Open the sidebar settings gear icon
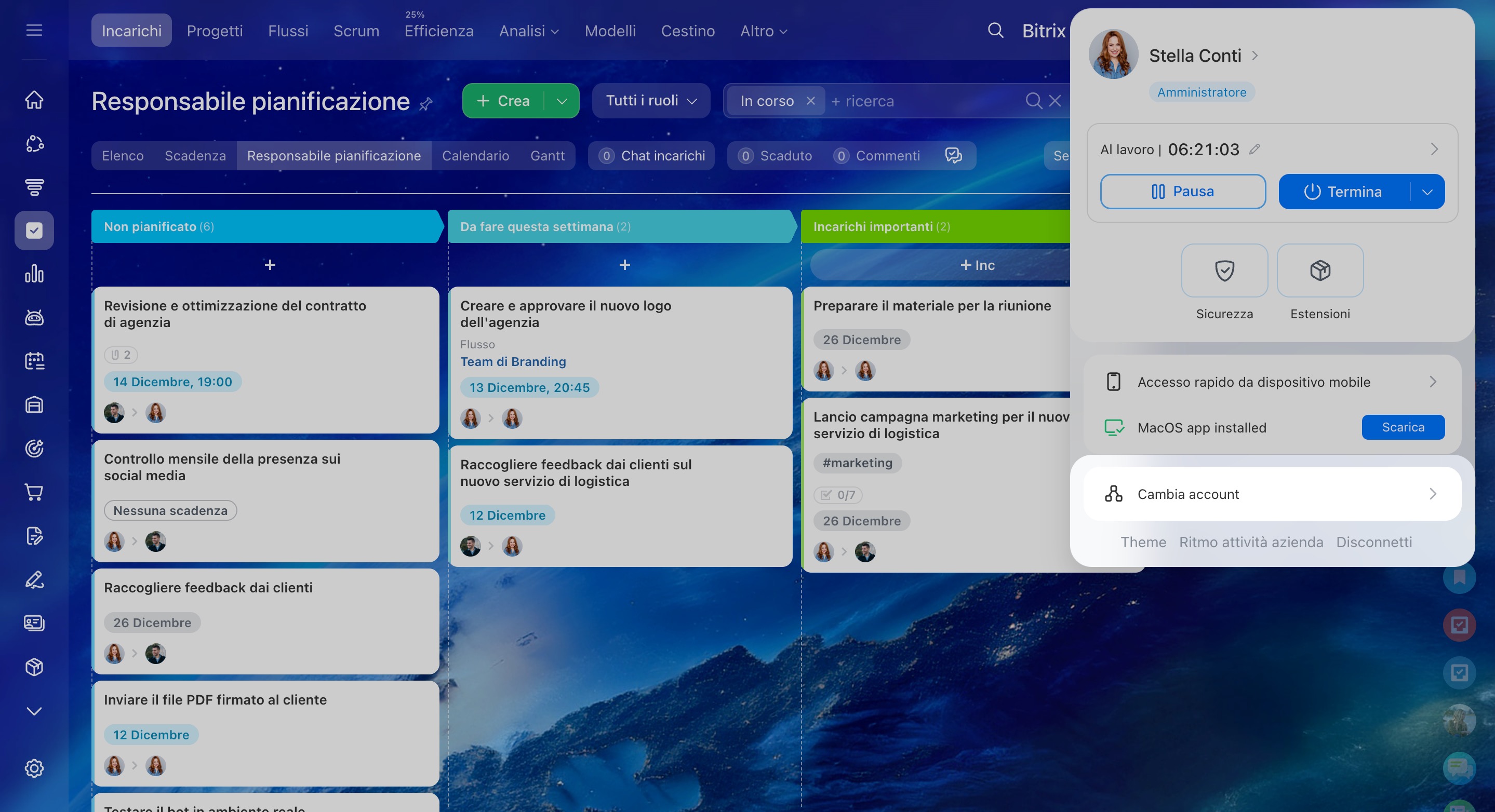Screen dimensions: 1495x812 pyautogui.click(x=34, y=768)
